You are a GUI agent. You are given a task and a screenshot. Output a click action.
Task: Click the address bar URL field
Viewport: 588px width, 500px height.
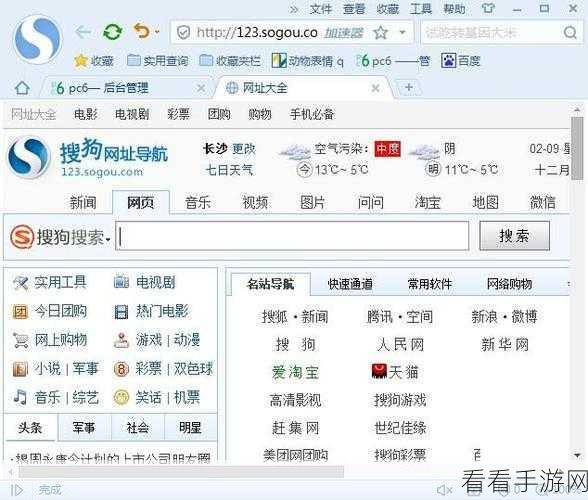[x=257, y=33]
